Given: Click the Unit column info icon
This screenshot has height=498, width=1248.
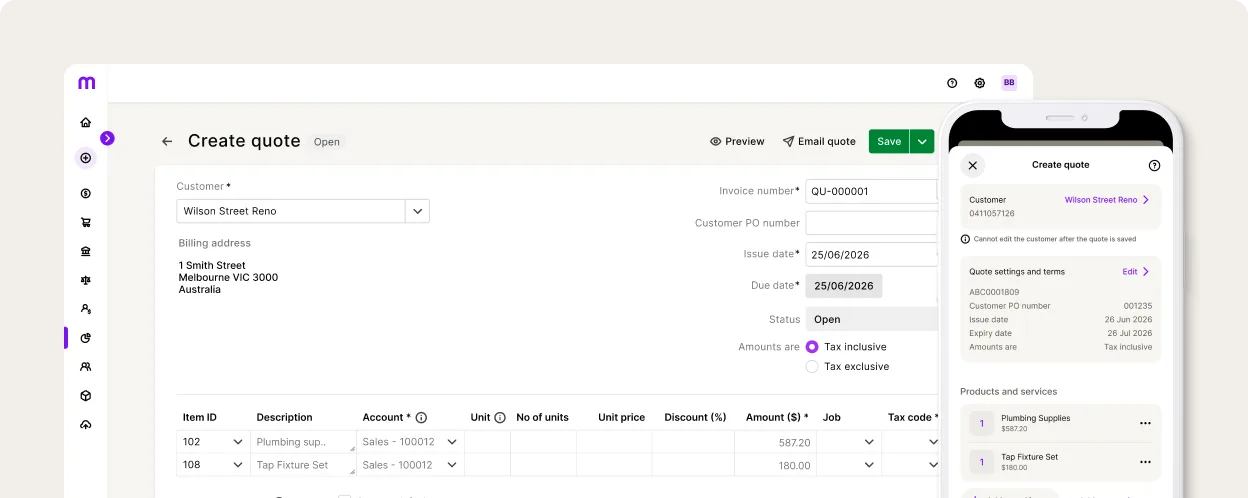Looking at the screenshot, I should [x=500, y=418].
